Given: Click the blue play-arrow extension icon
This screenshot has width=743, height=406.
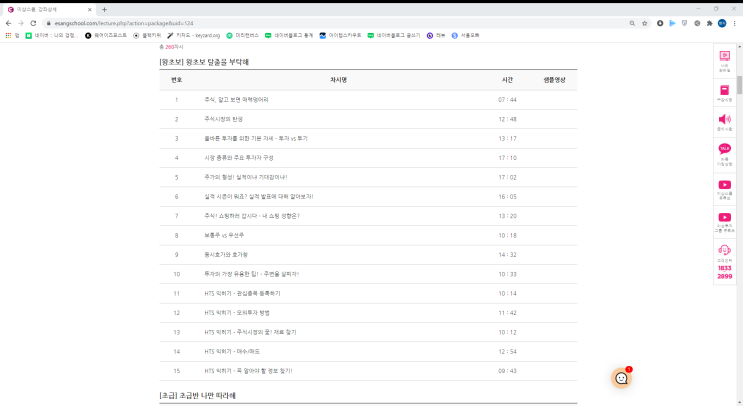Looking at the screenshot, I should coord(672,23).
